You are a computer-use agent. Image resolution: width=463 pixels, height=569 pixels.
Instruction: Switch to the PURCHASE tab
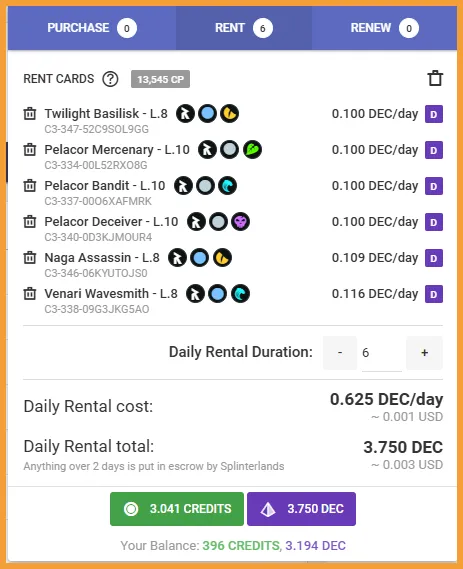tap(92, 28)
